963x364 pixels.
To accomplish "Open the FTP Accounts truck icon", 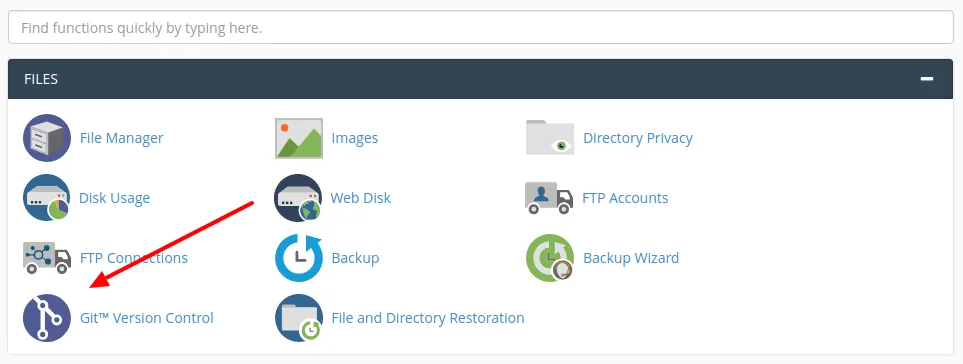I will click(x=549, y=198).
